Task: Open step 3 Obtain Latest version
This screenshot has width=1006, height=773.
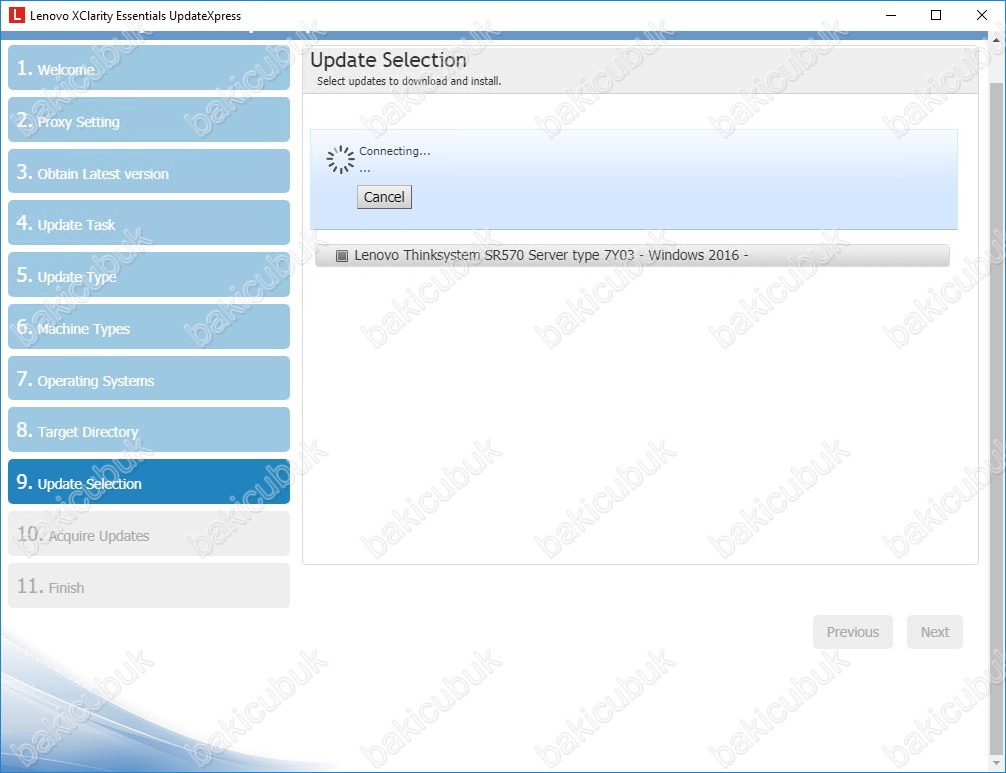Action: [149, 171]
